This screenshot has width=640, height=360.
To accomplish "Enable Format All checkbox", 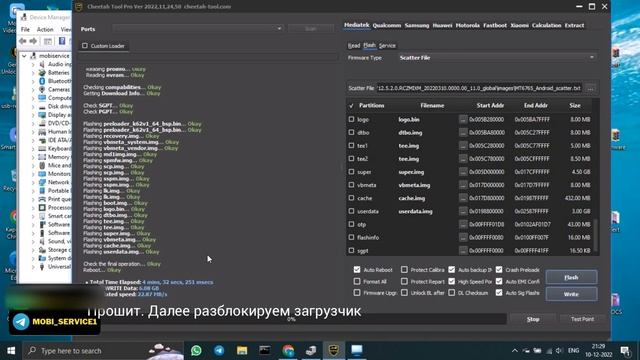I will pyautogui.click(x=357, y=281).
